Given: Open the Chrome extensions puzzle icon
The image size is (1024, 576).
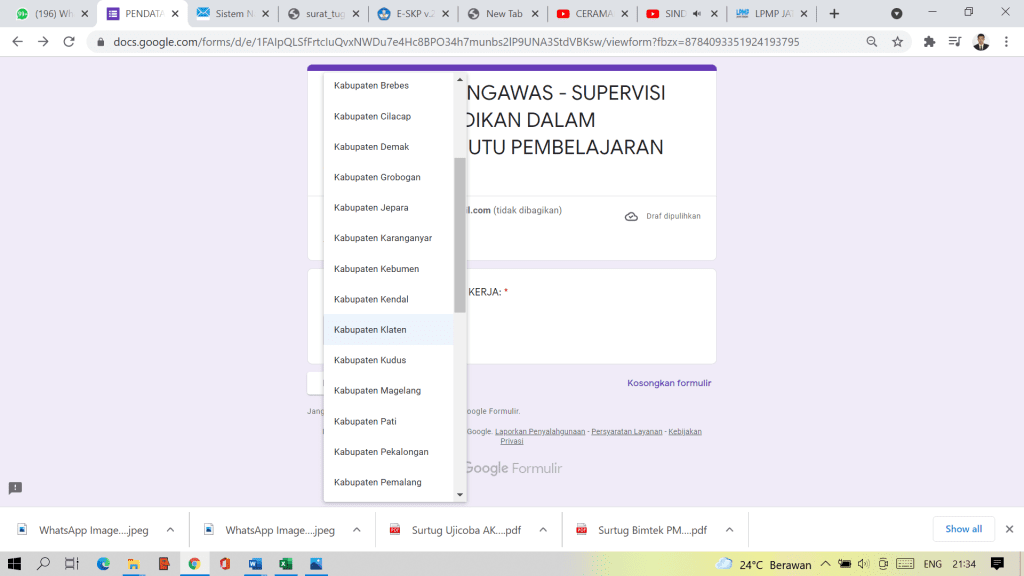Looking at the screenshot, I should point(929,42).
